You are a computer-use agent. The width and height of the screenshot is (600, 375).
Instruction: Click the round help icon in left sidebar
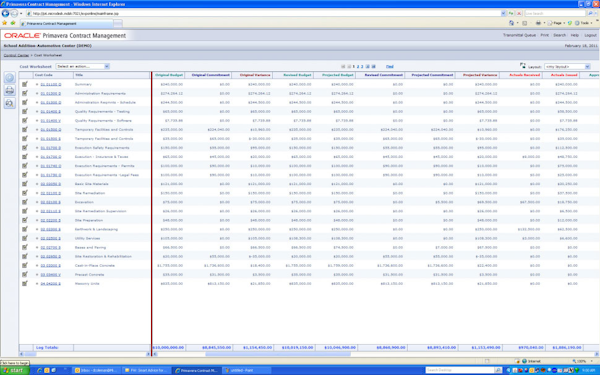[10, 78]
